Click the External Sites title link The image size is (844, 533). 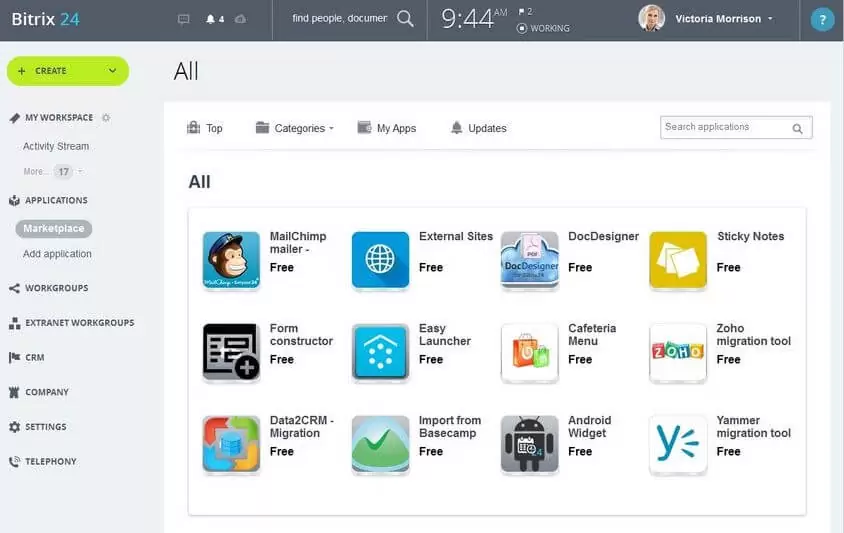point(456,236)
